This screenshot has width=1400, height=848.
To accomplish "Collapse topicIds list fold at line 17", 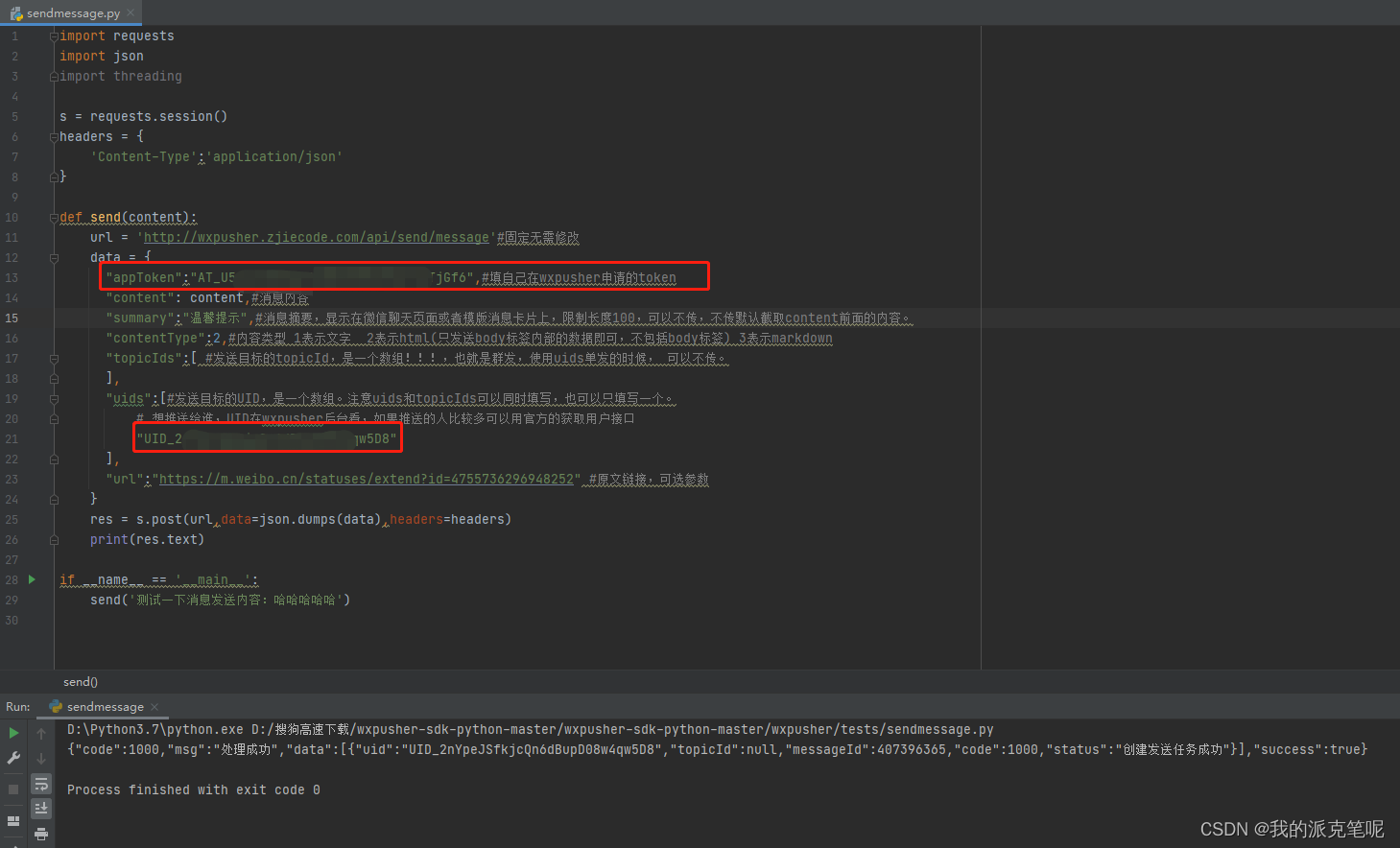I will click(x=54, y=359).
